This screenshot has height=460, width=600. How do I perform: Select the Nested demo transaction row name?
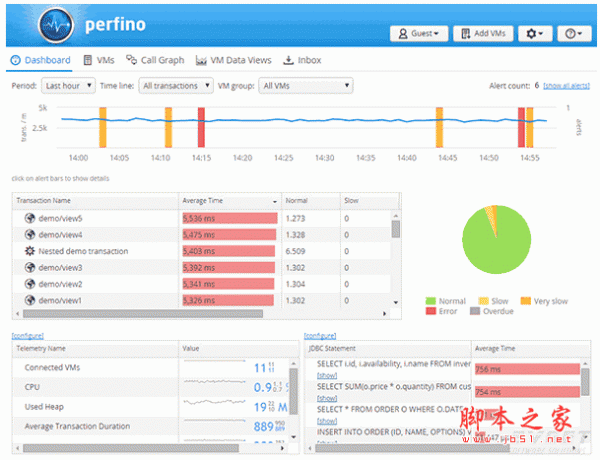[83, 251]
